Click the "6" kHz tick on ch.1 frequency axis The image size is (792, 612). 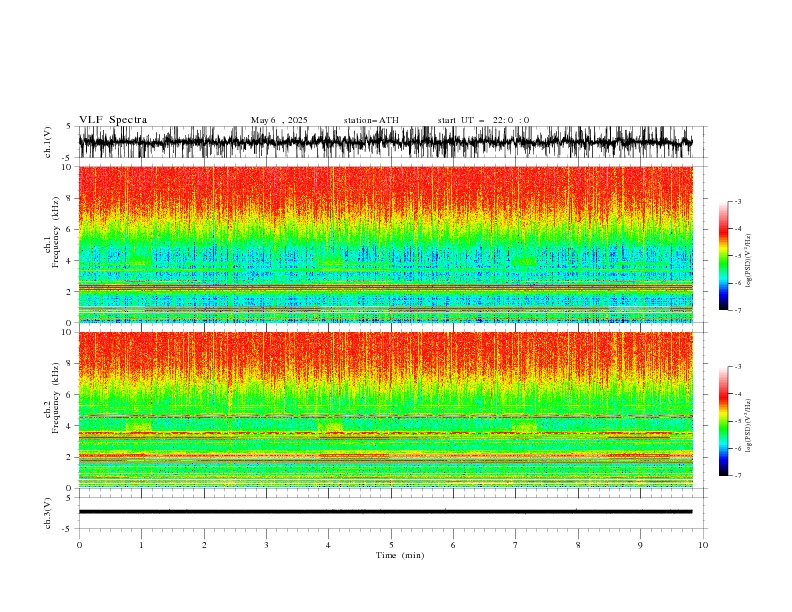click(69, 229)
